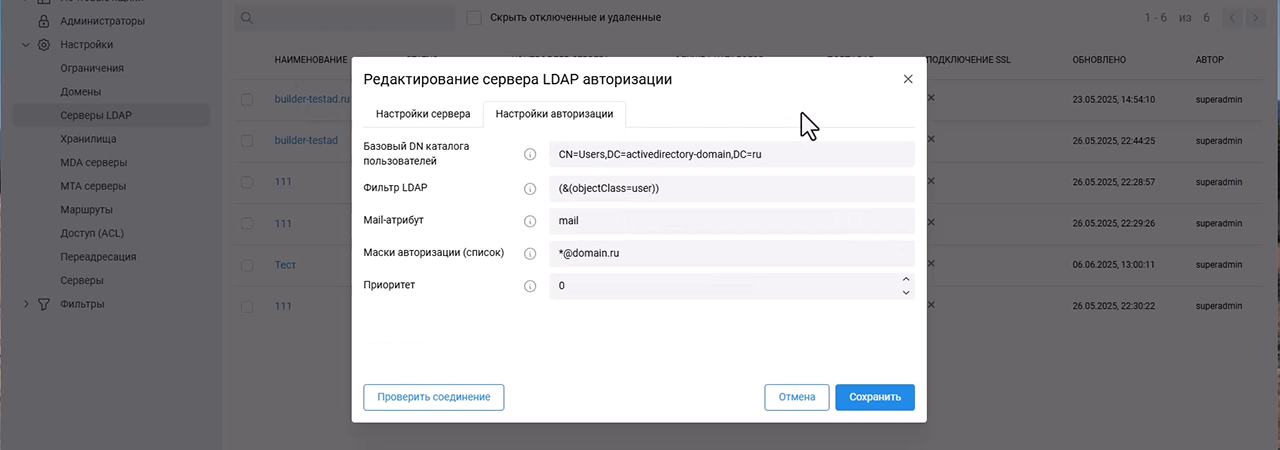Collapse the Настройки tree section
1280x450 pixels.
point(26,45)
